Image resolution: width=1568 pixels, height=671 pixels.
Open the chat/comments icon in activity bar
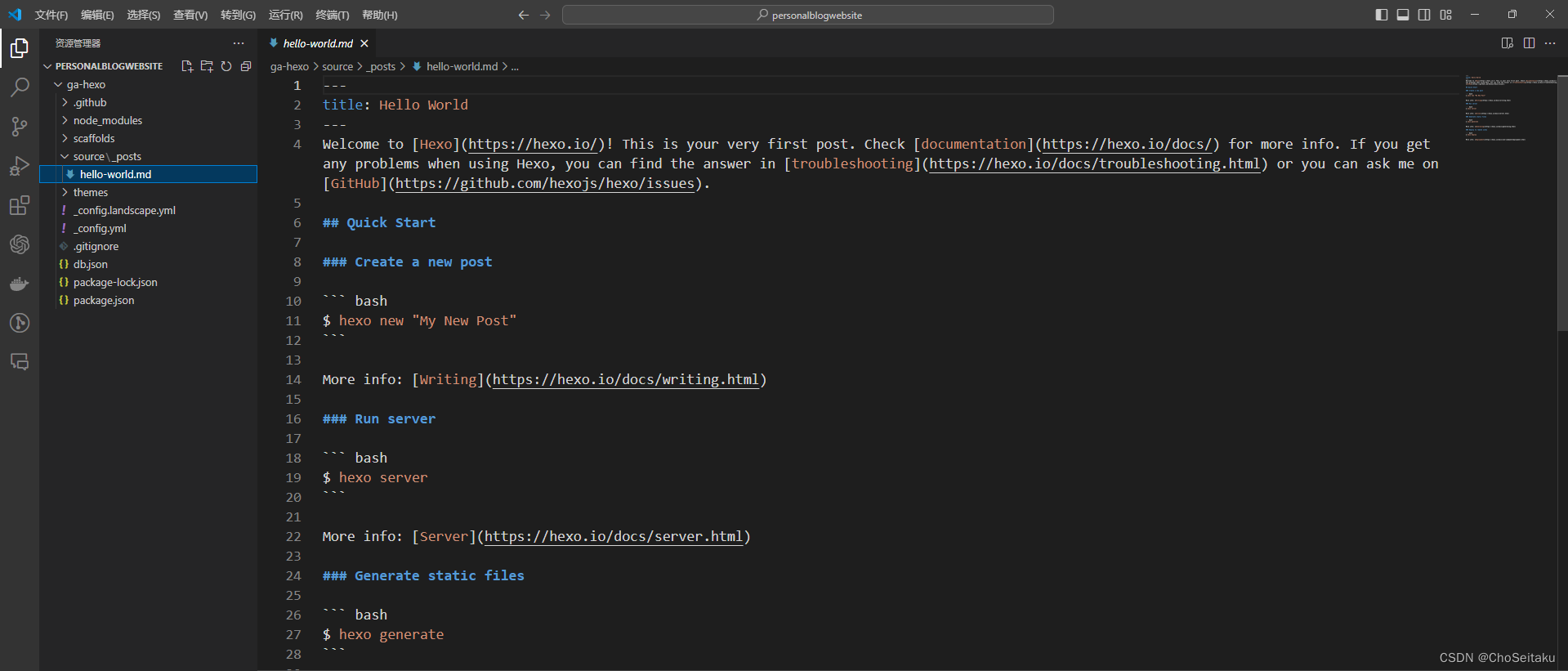point(20,362)
